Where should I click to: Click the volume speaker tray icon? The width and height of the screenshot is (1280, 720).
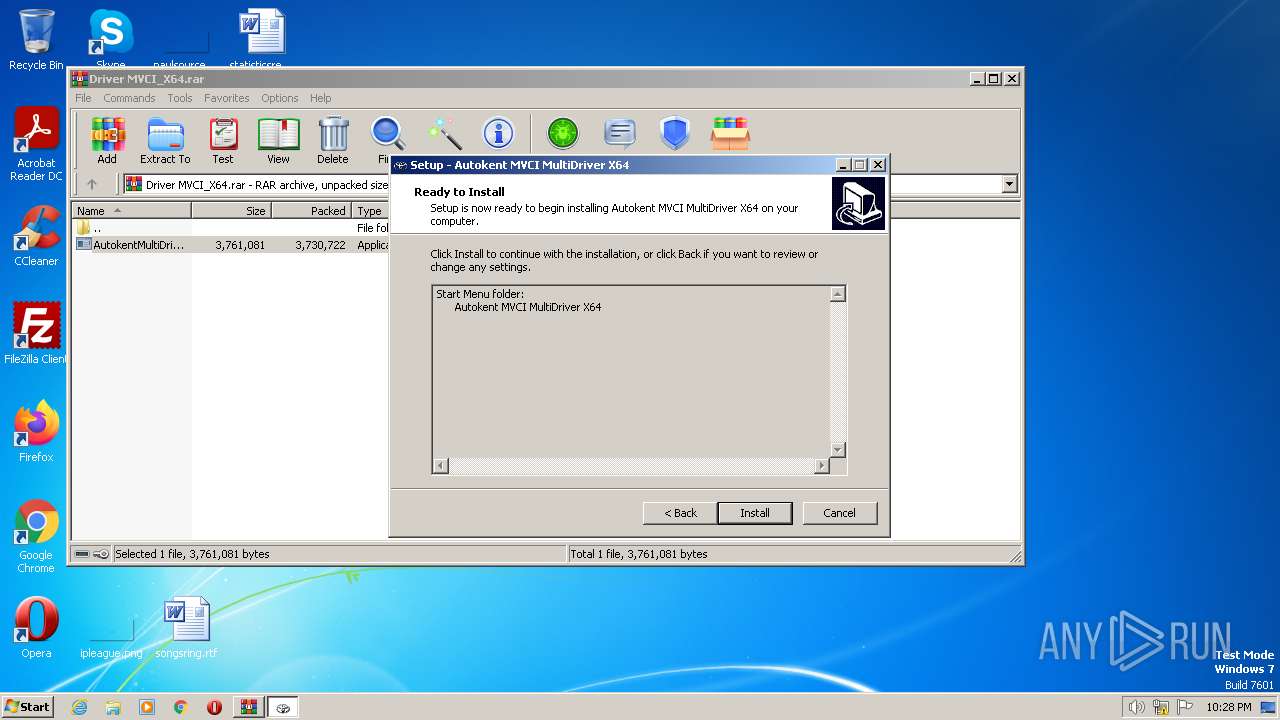point(1136,707)
